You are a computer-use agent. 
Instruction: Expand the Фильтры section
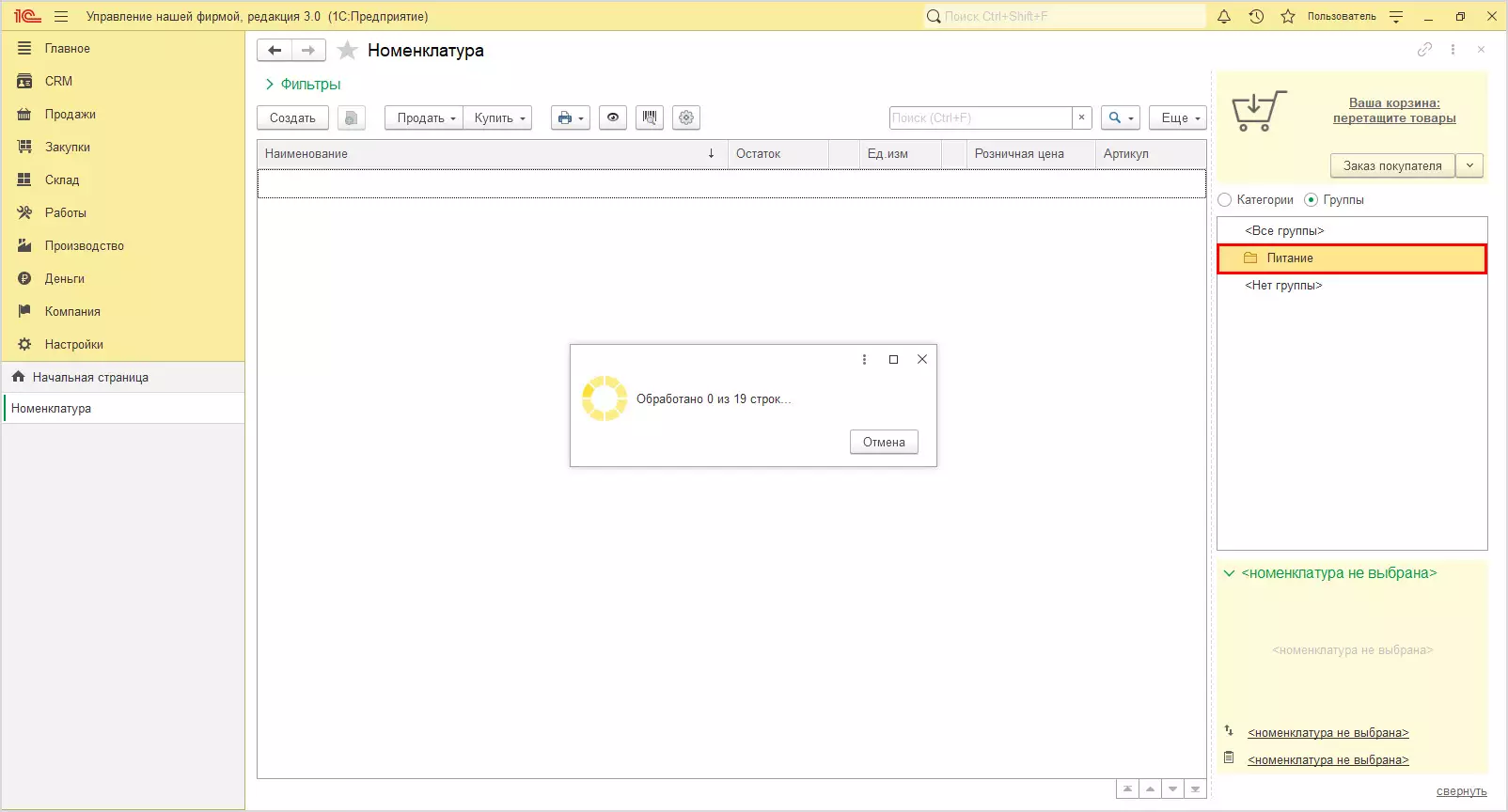coord(303,85)
